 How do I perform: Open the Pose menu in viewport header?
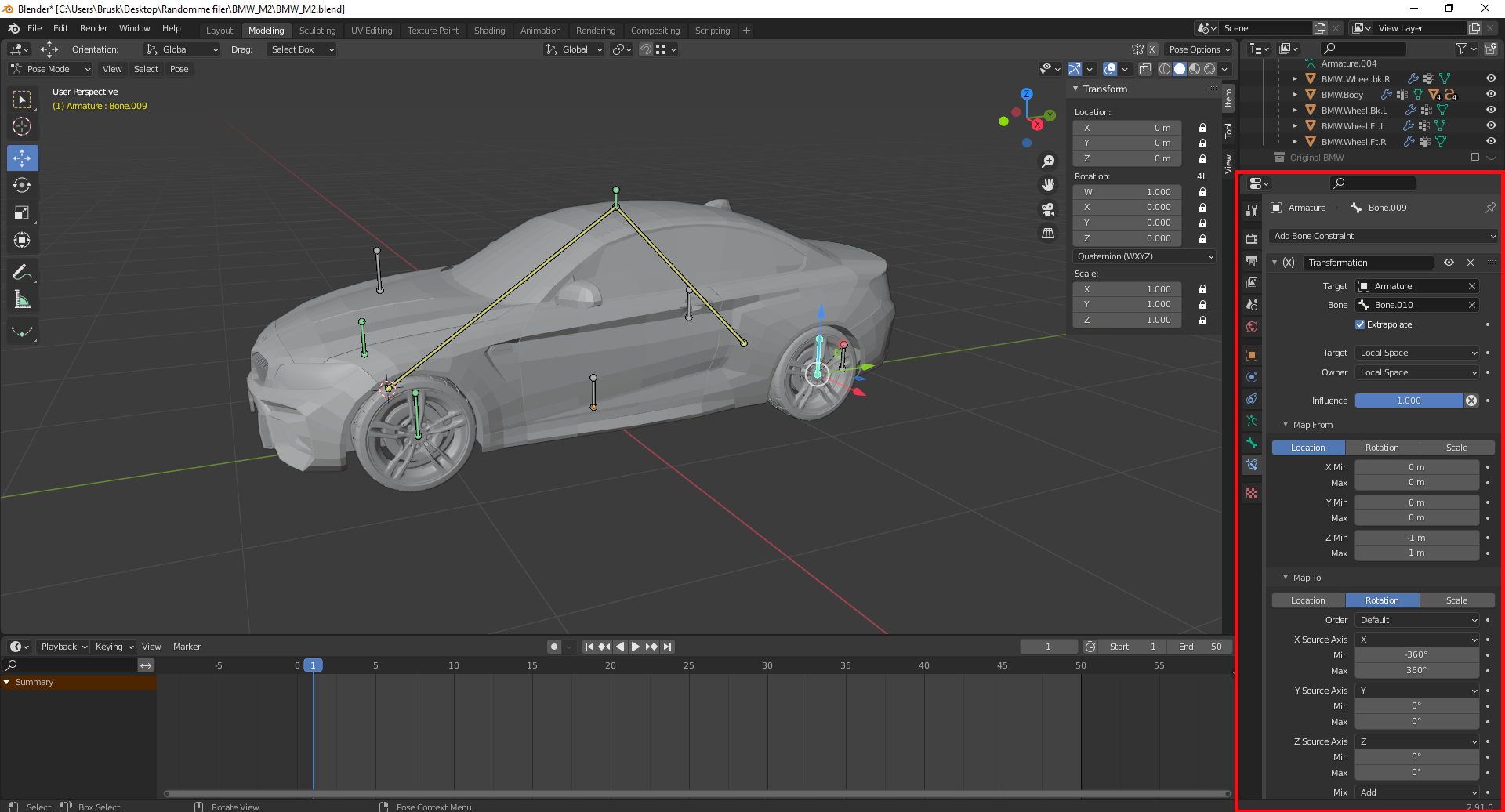click(179, 69)
